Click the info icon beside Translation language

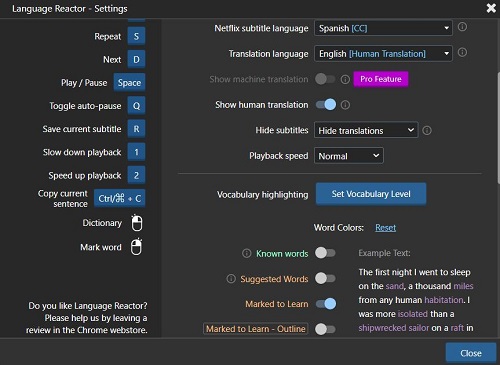coord(462,52)
